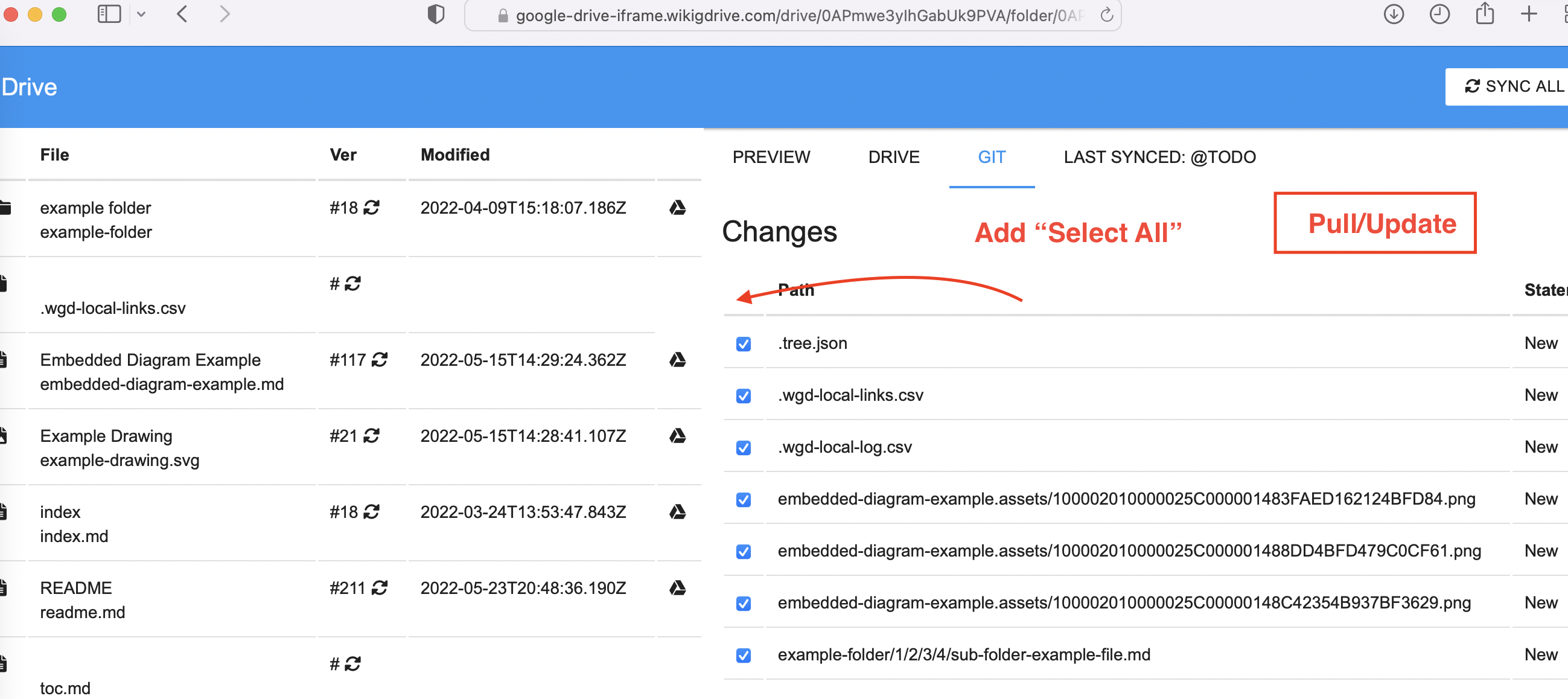
Task: Switch to the DRIVE tab
Action: click(x=894, y=157)
